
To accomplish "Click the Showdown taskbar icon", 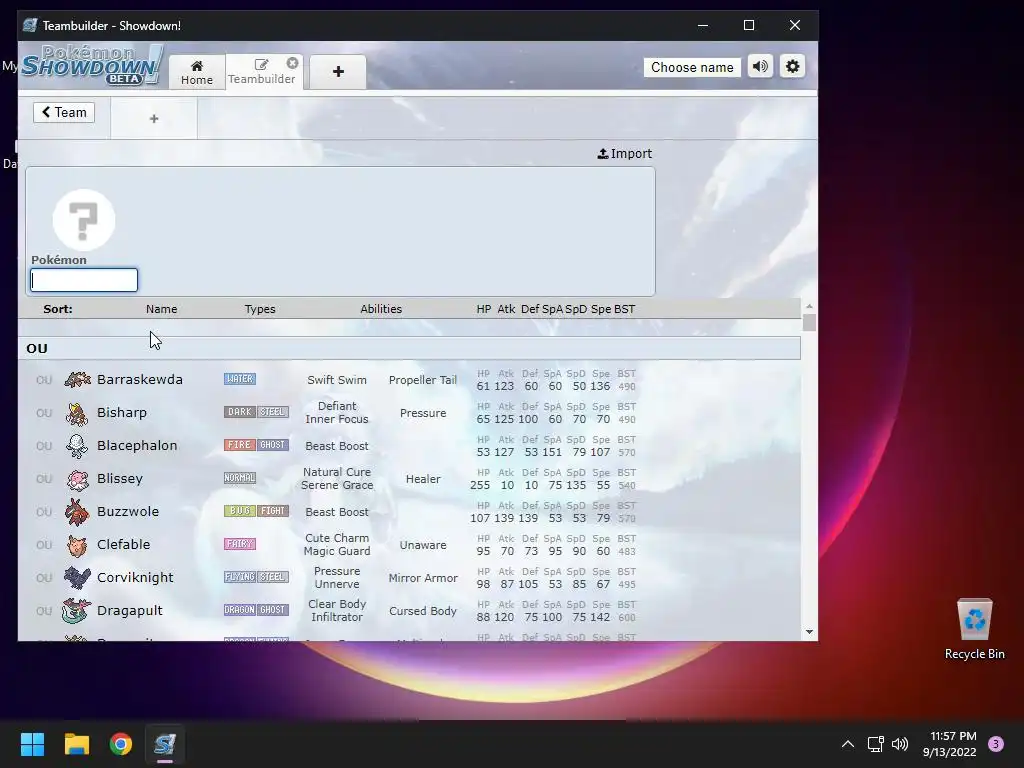I will (165, 744).
